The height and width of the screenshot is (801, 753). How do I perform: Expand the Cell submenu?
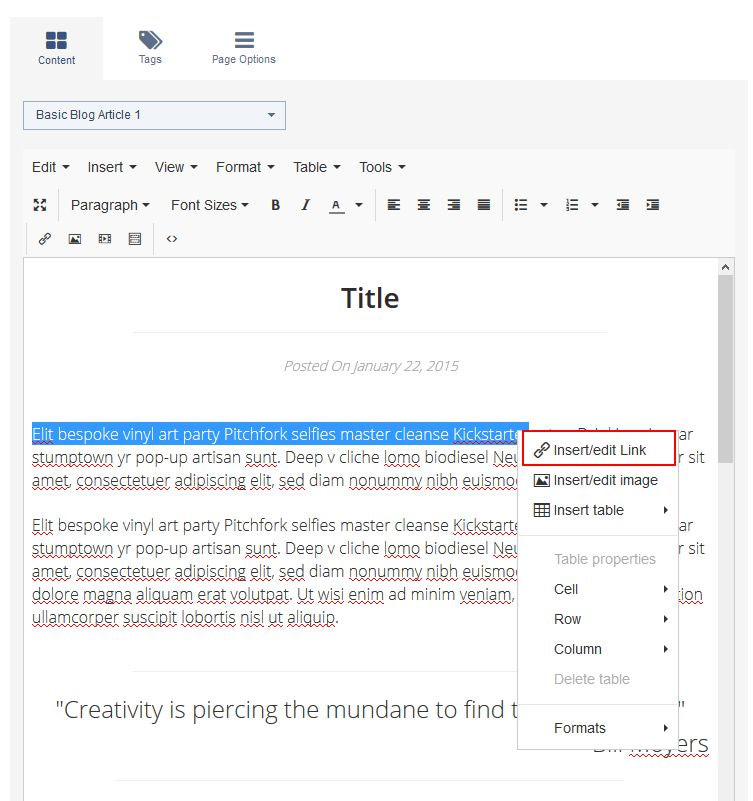[x=598, y=589]
